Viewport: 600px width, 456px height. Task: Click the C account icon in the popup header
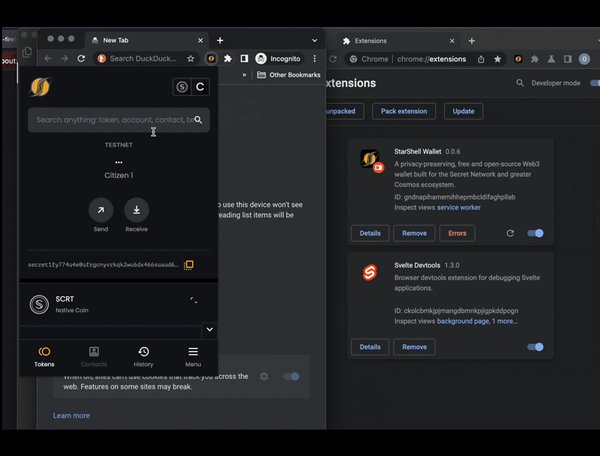pos(200,87)
